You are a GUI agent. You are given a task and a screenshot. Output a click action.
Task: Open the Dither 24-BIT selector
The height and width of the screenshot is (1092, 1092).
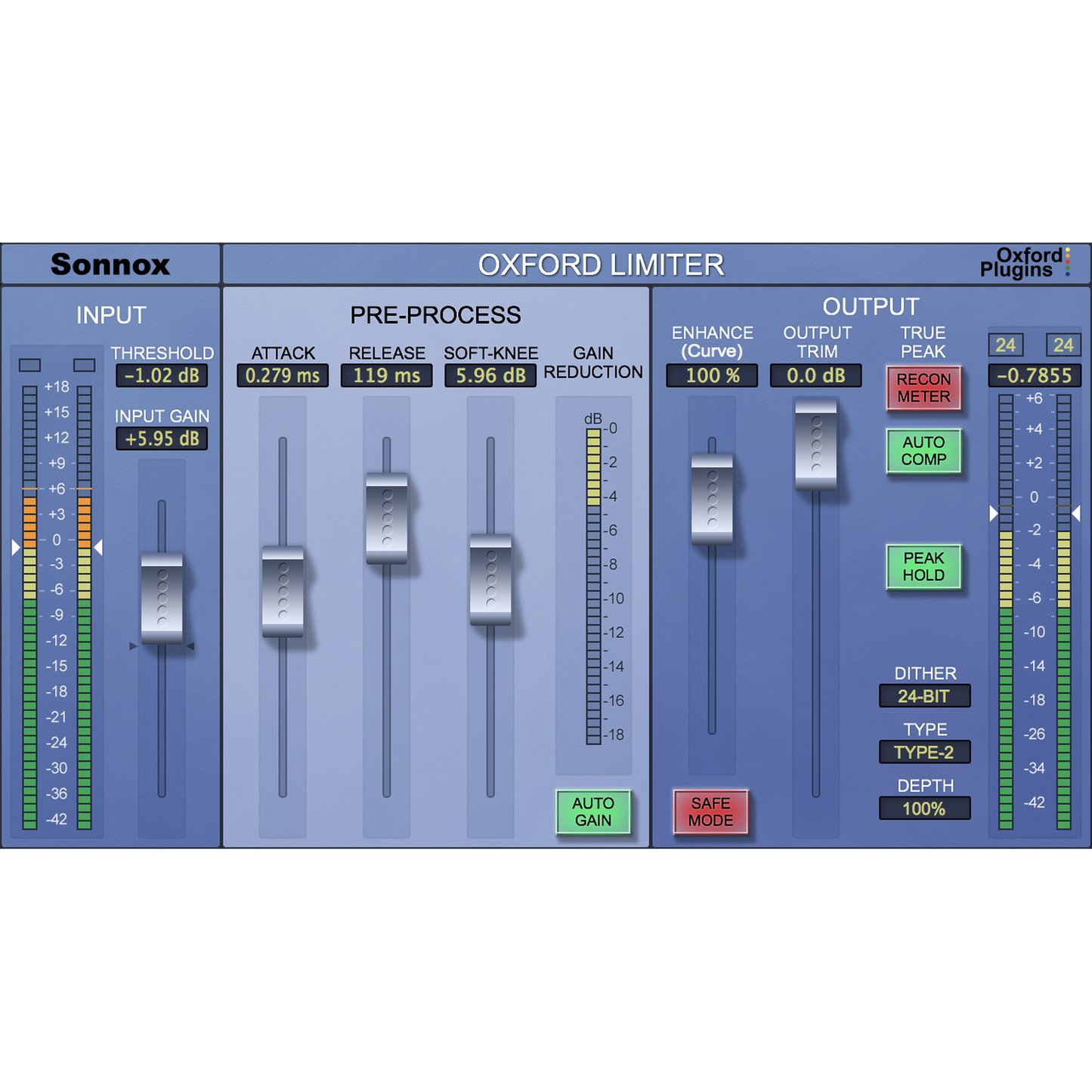tap(924, 696)
